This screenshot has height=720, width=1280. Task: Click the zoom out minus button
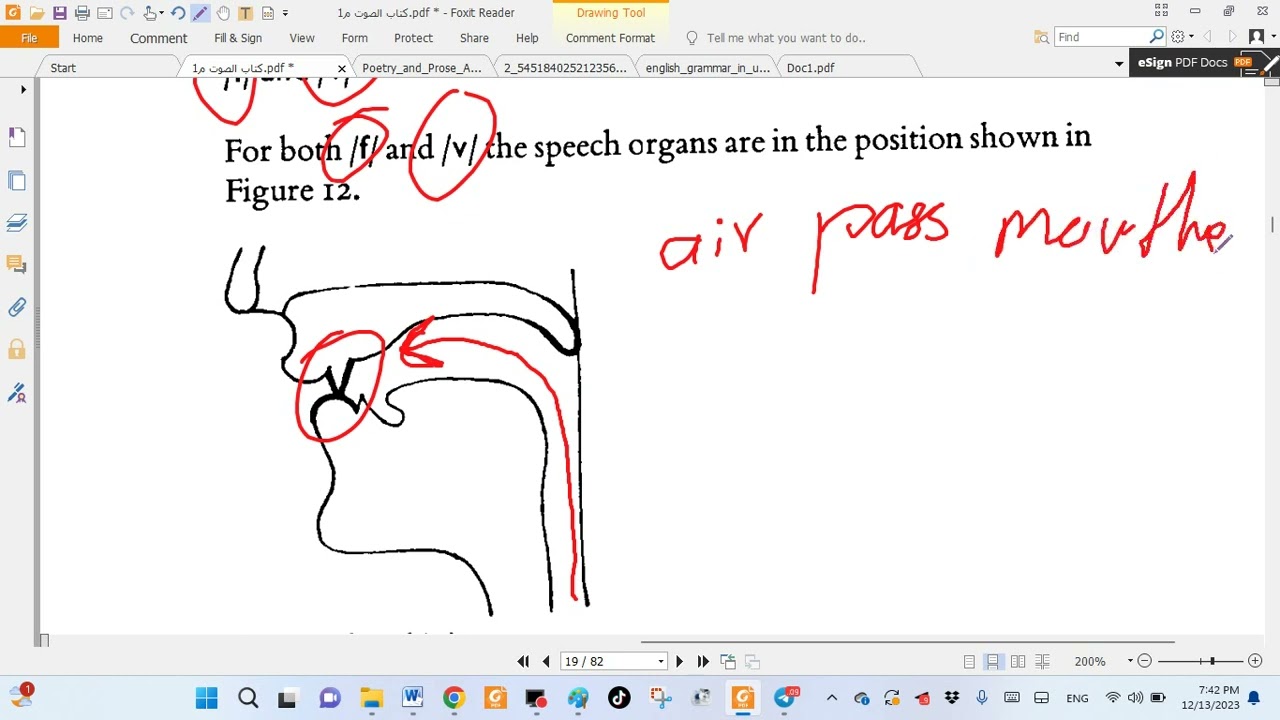click(1145, 661)
